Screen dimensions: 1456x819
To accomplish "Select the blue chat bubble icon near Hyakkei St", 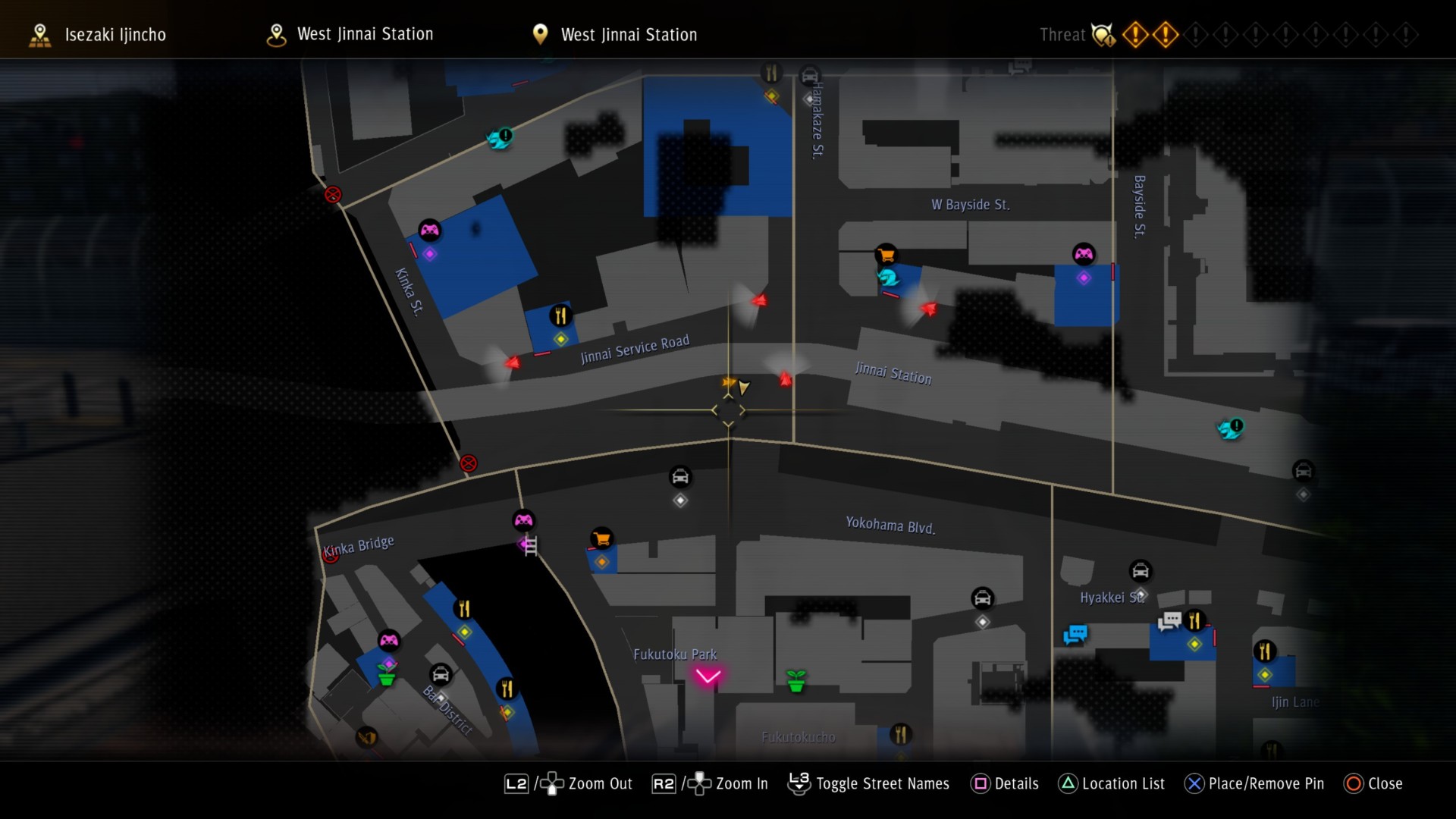I will (x=1075, y=634).
